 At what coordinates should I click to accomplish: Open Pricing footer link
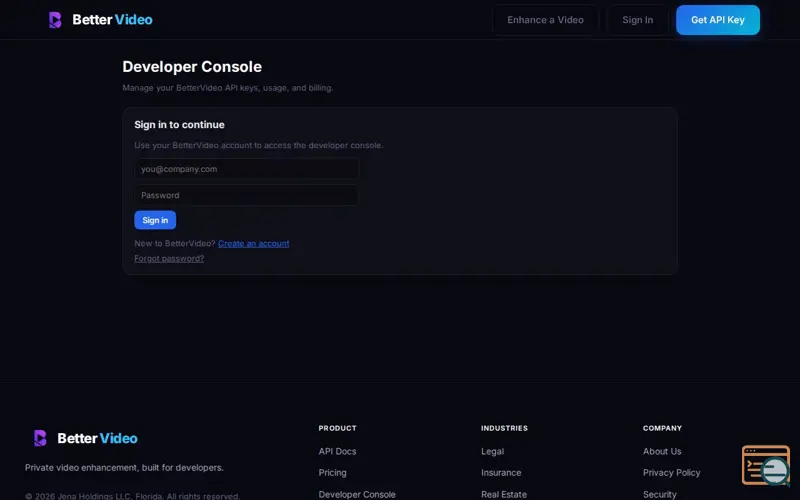tap(332, 473)
